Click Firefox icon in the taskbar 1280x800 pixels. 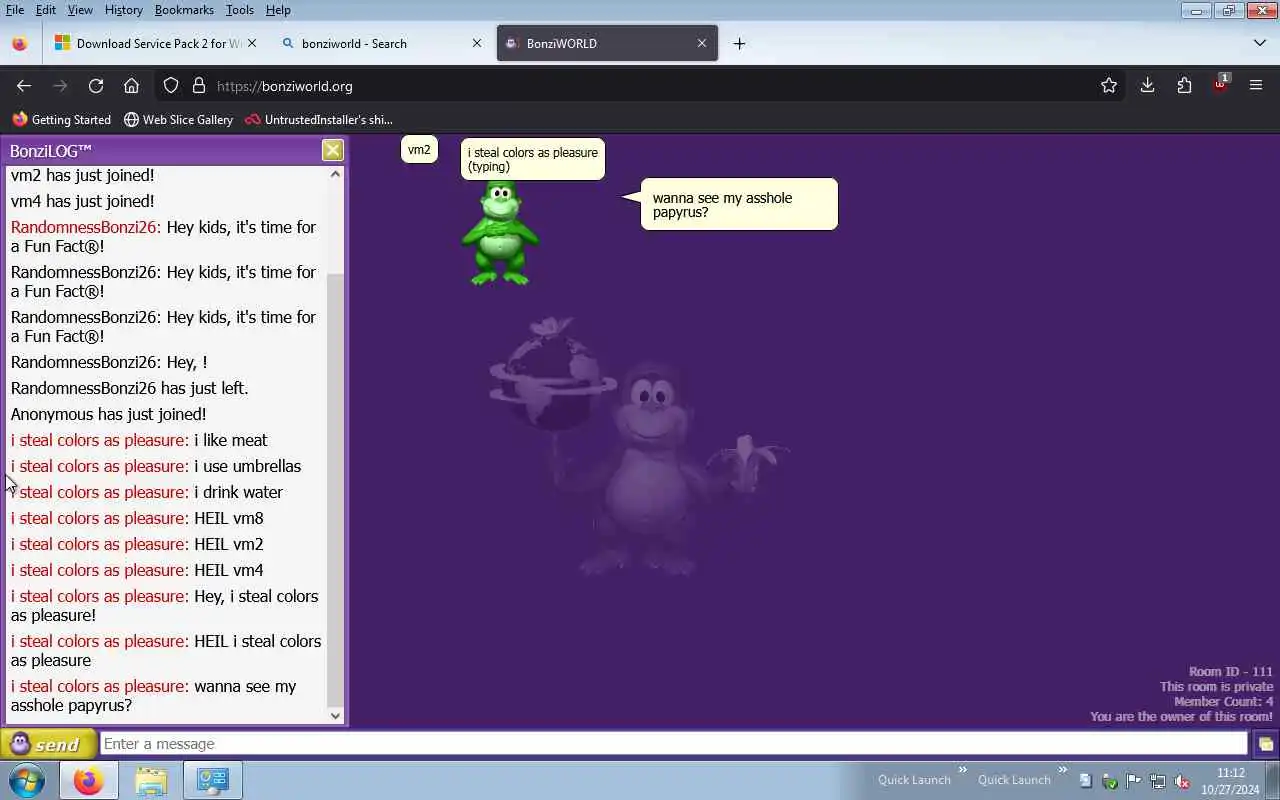tap(88, 780)
